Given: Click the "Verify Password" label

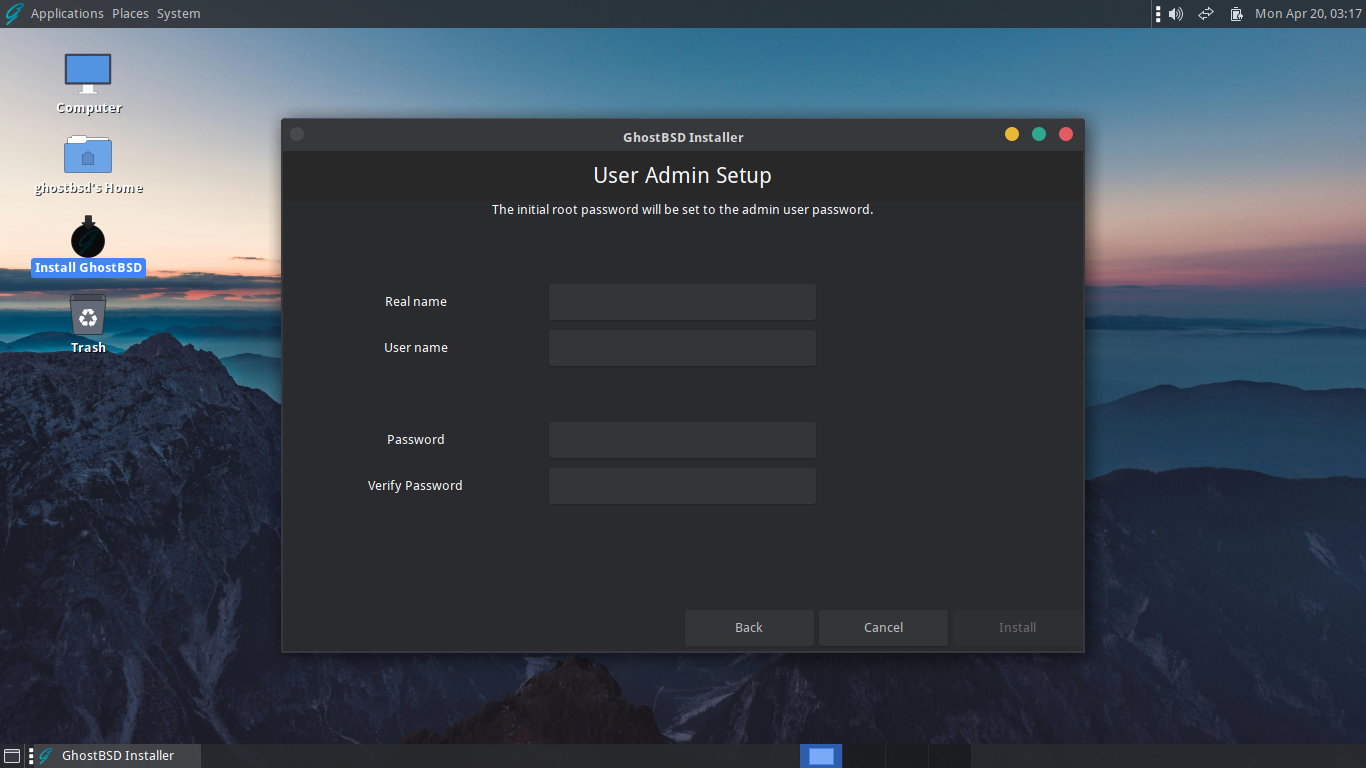Looking at the screenshot, I should coord(415,486).
